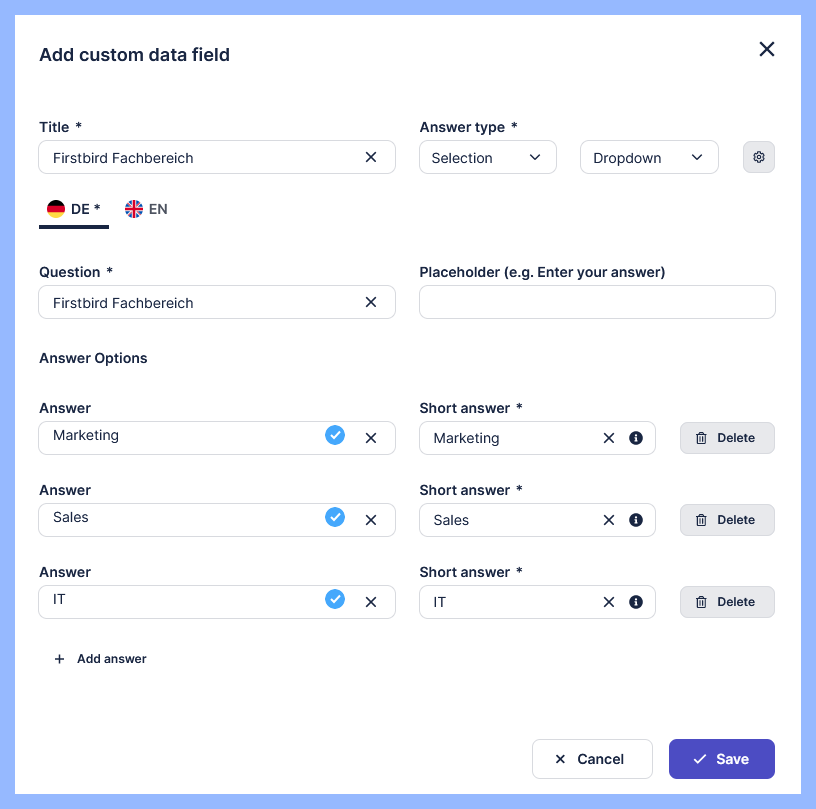Clear the Sales answer field
Screen dimensions: 816x809
[x=371, y=520]
